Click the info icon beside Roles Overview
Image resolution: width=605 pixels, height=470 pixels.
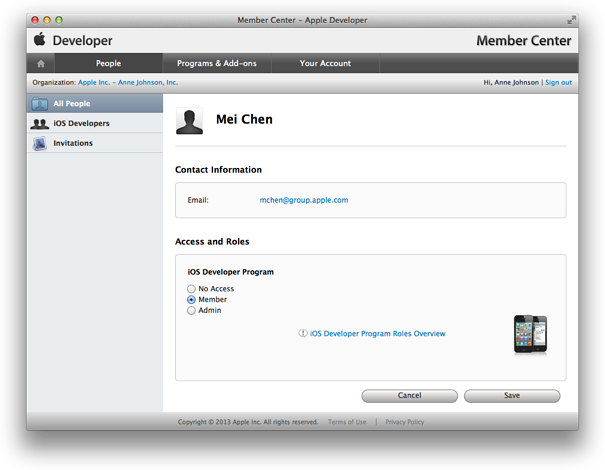pos(303,333)
